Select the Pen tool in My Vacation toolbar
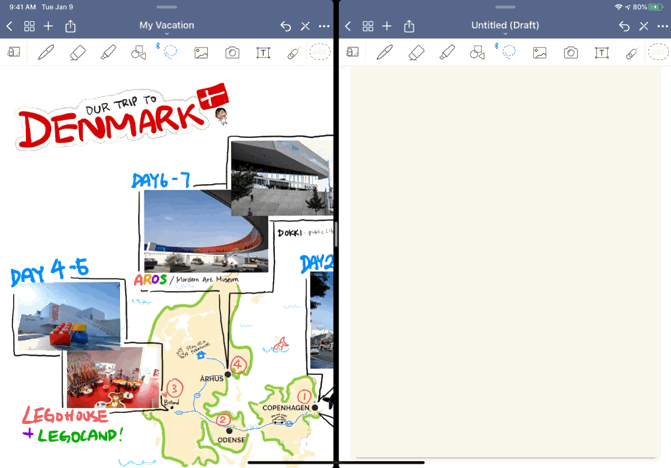 pyautogui.click(x=46, y=52)
